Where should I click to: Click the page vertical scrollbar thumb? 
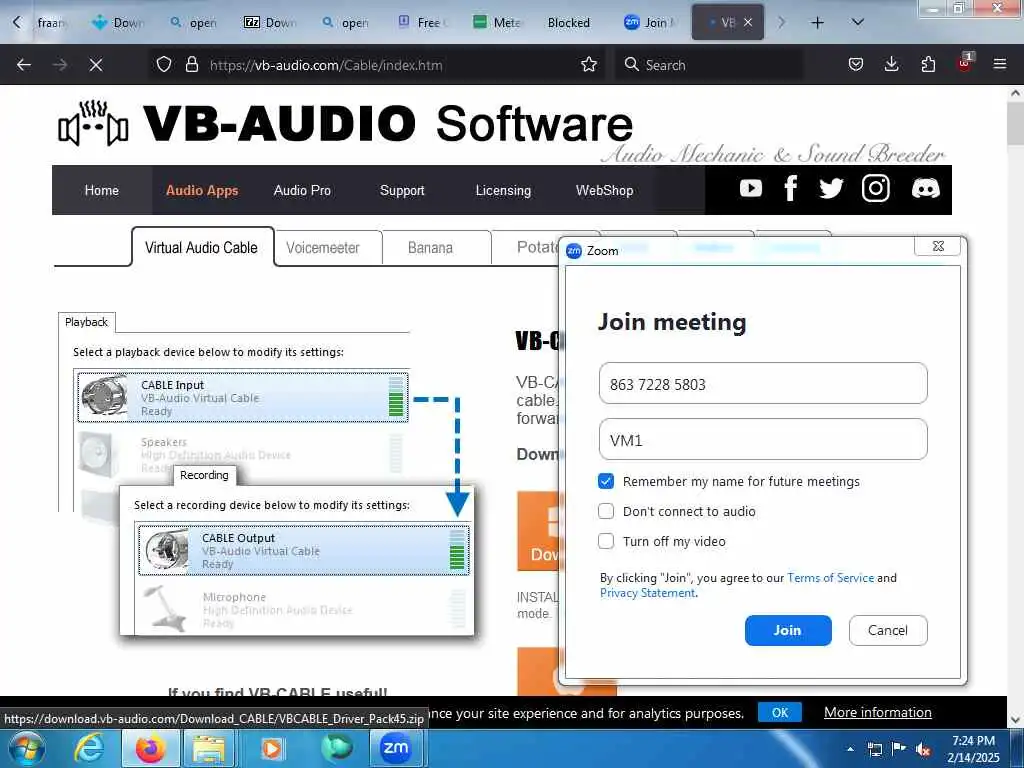click(x=1016, y=124)
